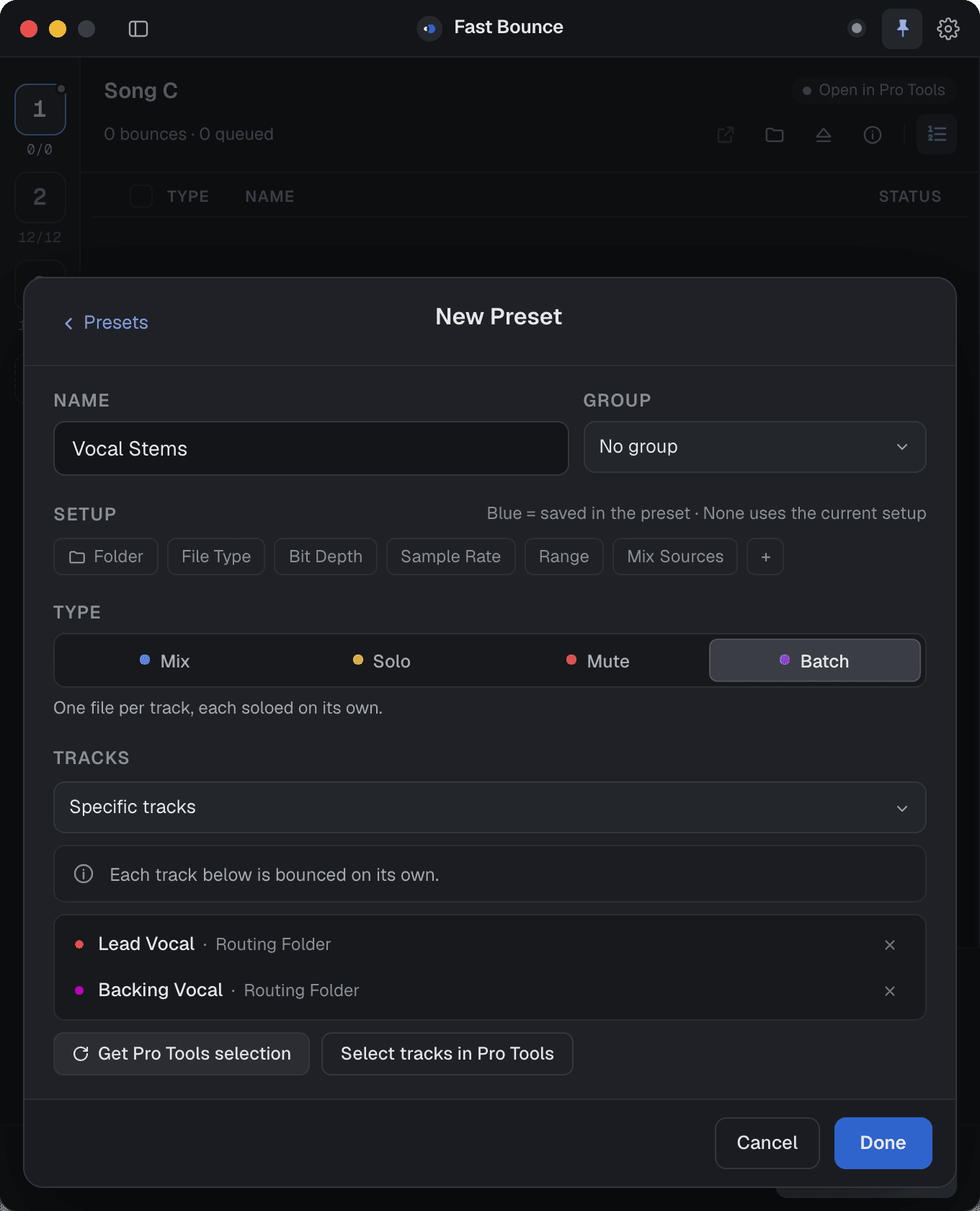Toggle the presets list icon button
Image resolution: width=980 pixels, height=1211 pixels.
coord(937,134)
